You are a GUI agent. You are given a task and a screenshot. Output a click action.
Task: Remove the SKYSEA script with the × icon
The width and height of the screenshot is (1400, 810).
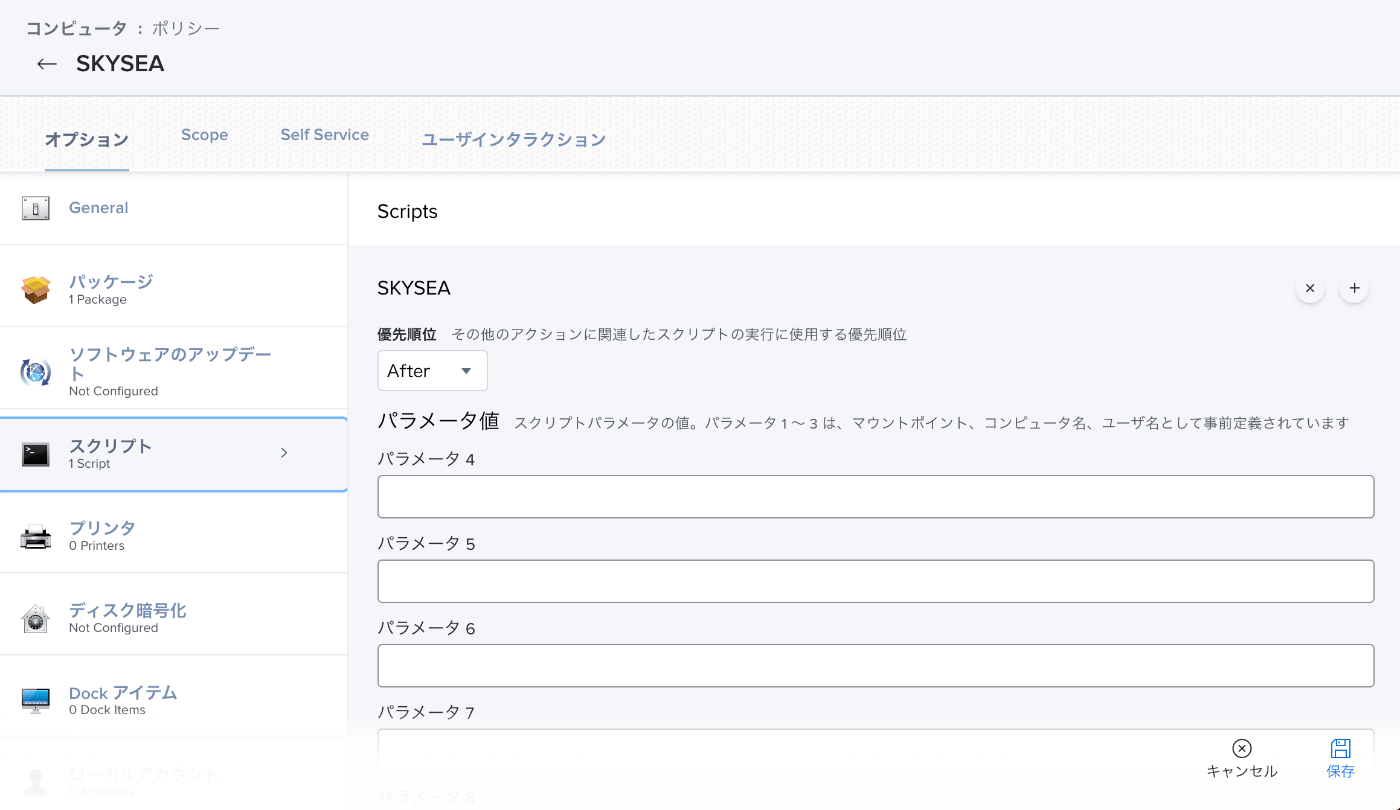click(x=1310, y=288)
